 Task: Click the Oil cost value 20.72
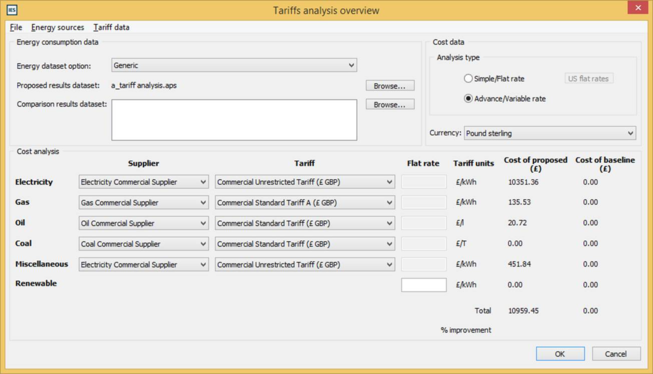click(x=517, y=223)
